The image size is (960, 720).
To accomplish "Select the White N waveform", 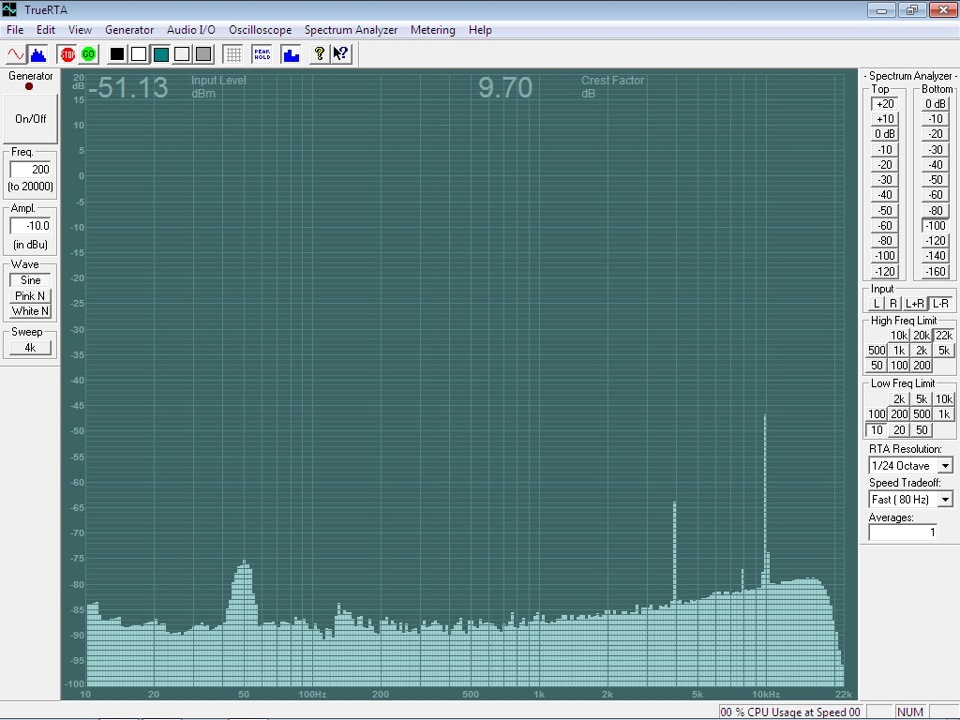I will (30, 311).
